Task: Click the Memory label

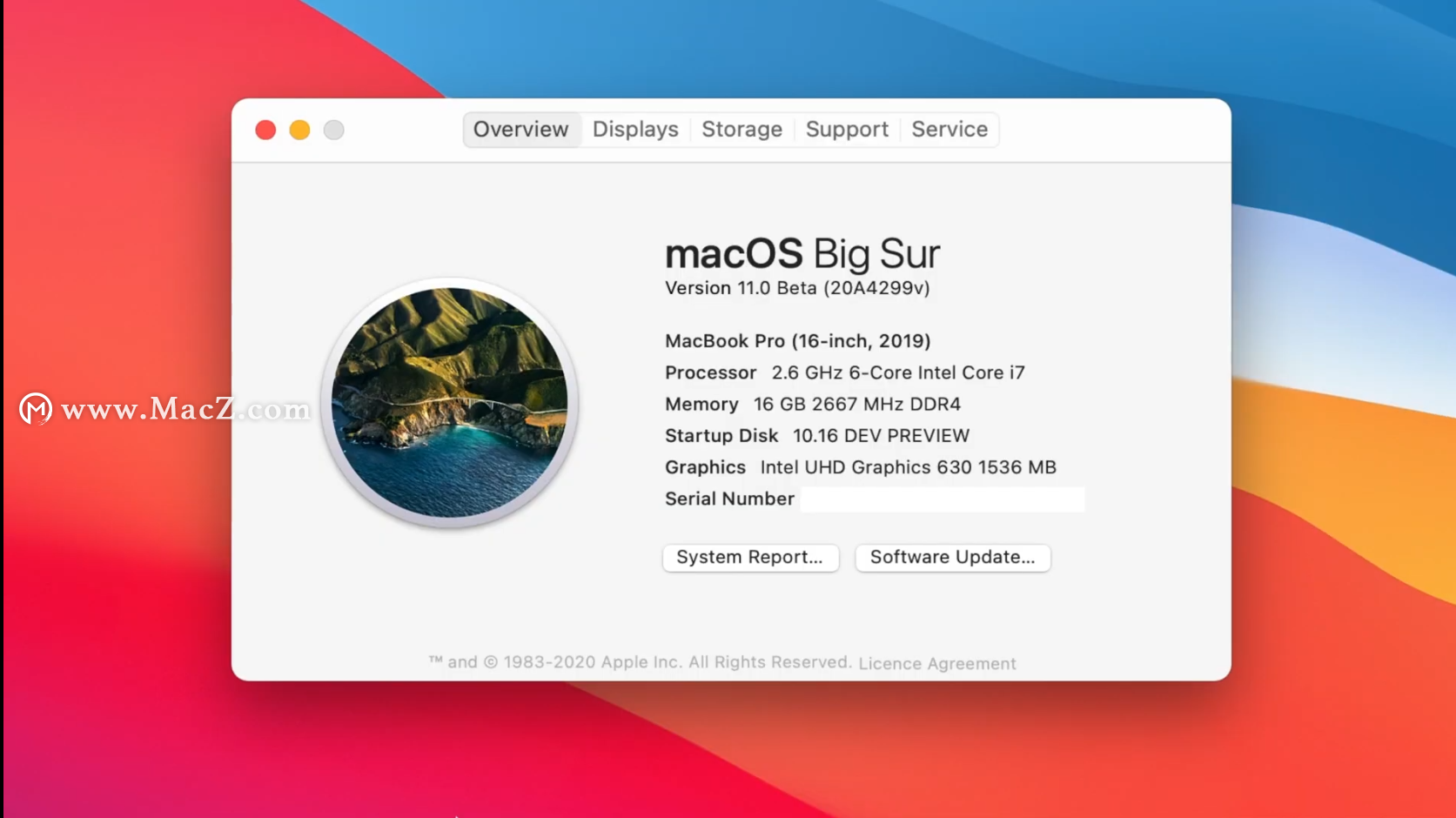Action: pyautogui.click(x=701, y=404)
